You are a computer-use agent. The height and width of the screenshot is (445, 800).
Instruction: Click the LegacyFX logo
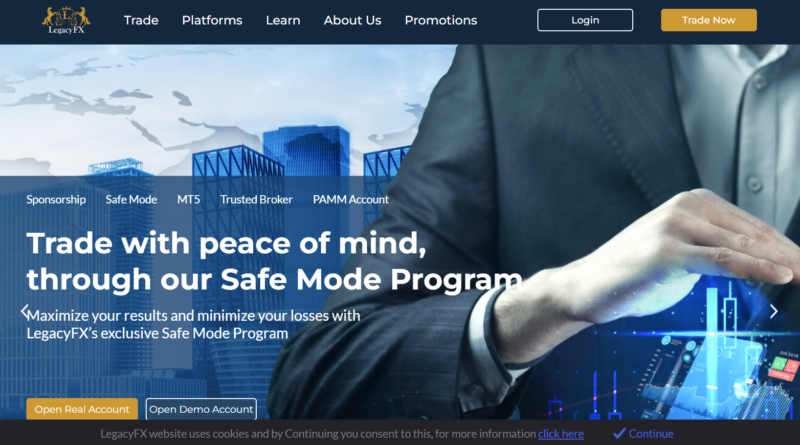66,20
